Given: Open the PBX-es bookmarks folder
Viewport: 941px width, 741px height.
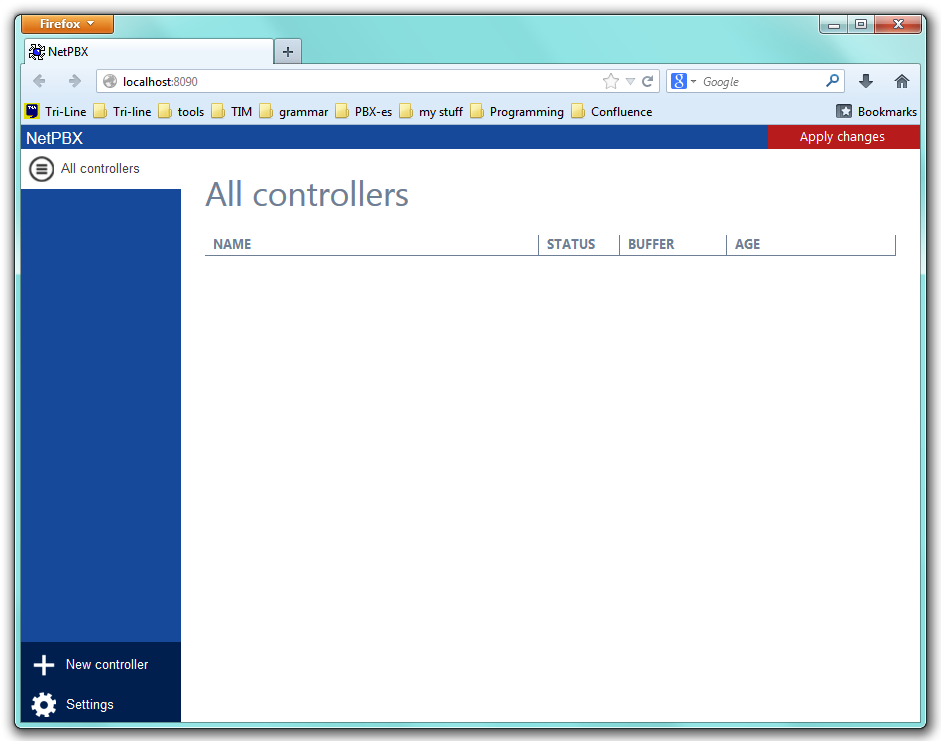Looking at the screenshot, I should (363, 112).
